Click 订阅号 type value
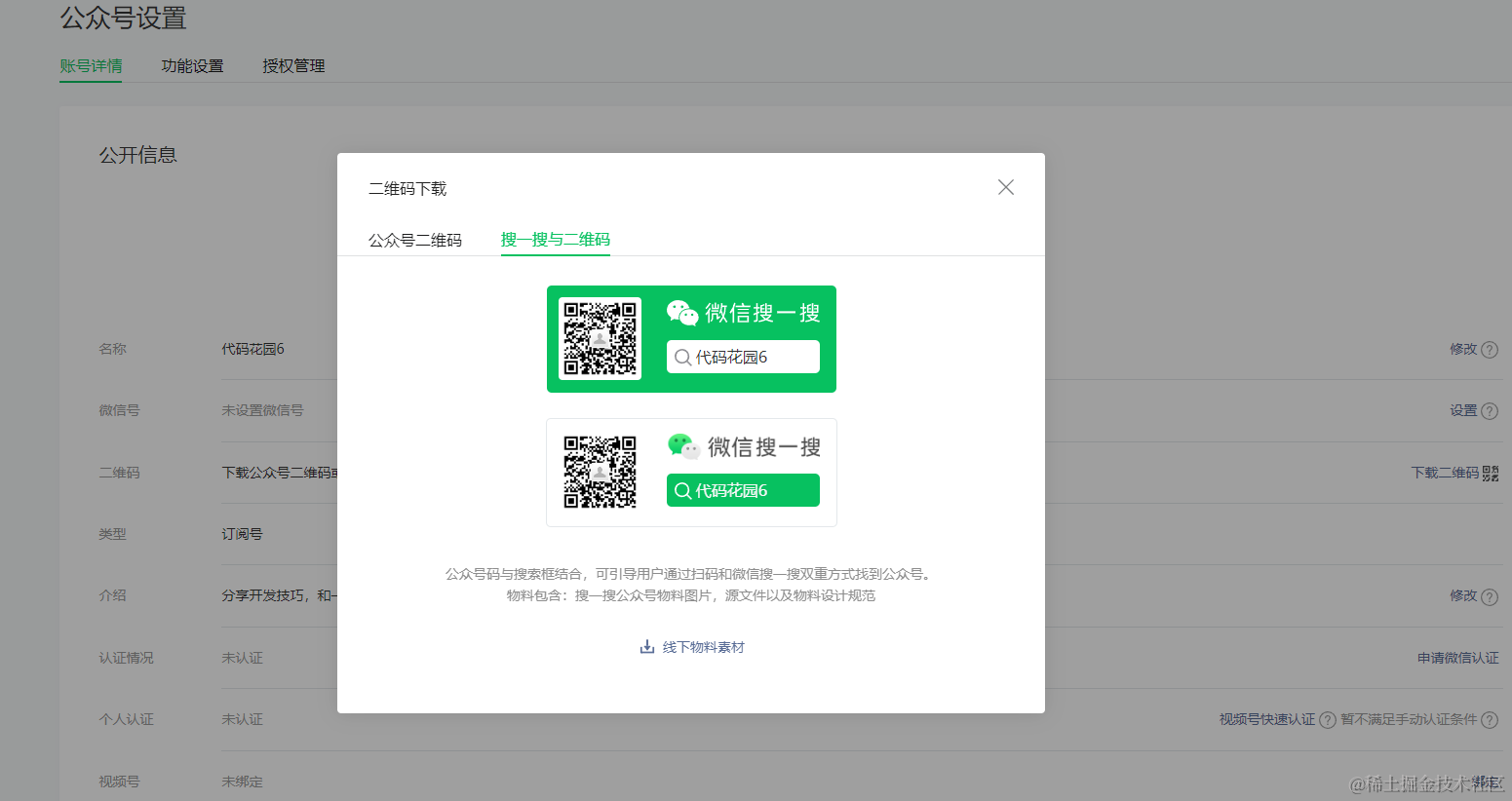The height and width of the screenshot is (801, 1512). [x=242, y=534]
